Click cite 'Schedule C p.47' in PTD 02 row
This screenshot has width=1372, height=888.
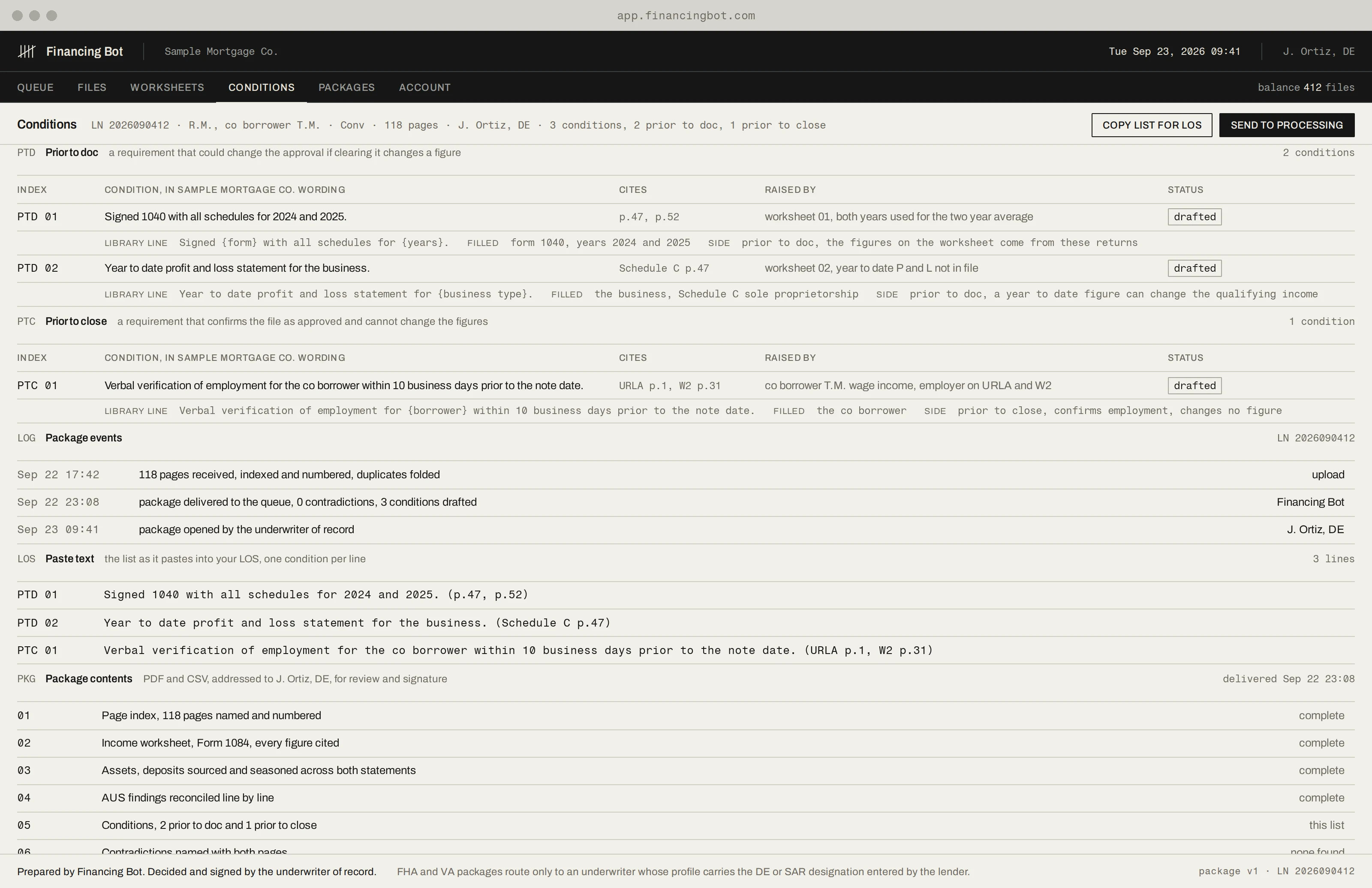(664, 268)
